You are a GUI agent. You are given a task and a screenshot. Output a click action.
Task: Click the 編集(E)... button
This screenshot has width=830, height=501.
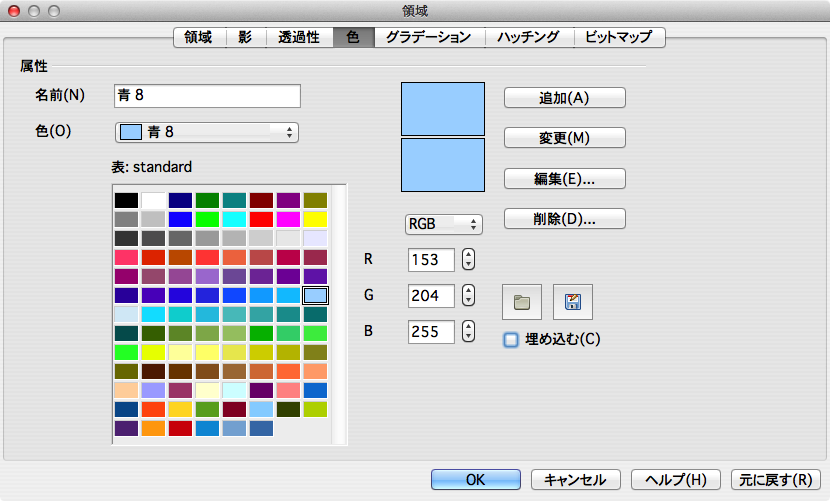(565, 178)
